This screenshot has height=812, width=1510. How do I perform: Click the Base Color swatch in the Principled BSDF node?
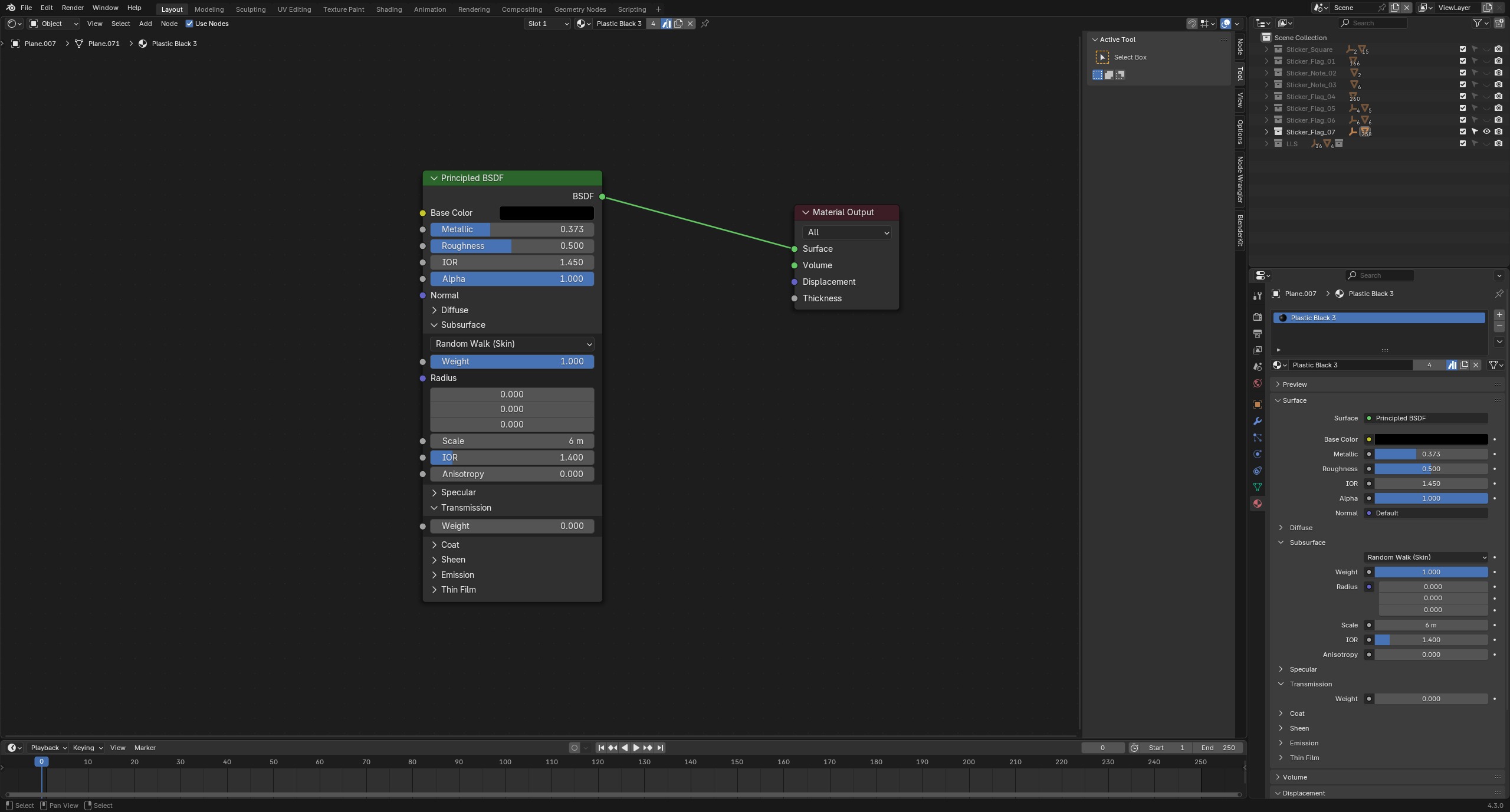click(546, 213)
